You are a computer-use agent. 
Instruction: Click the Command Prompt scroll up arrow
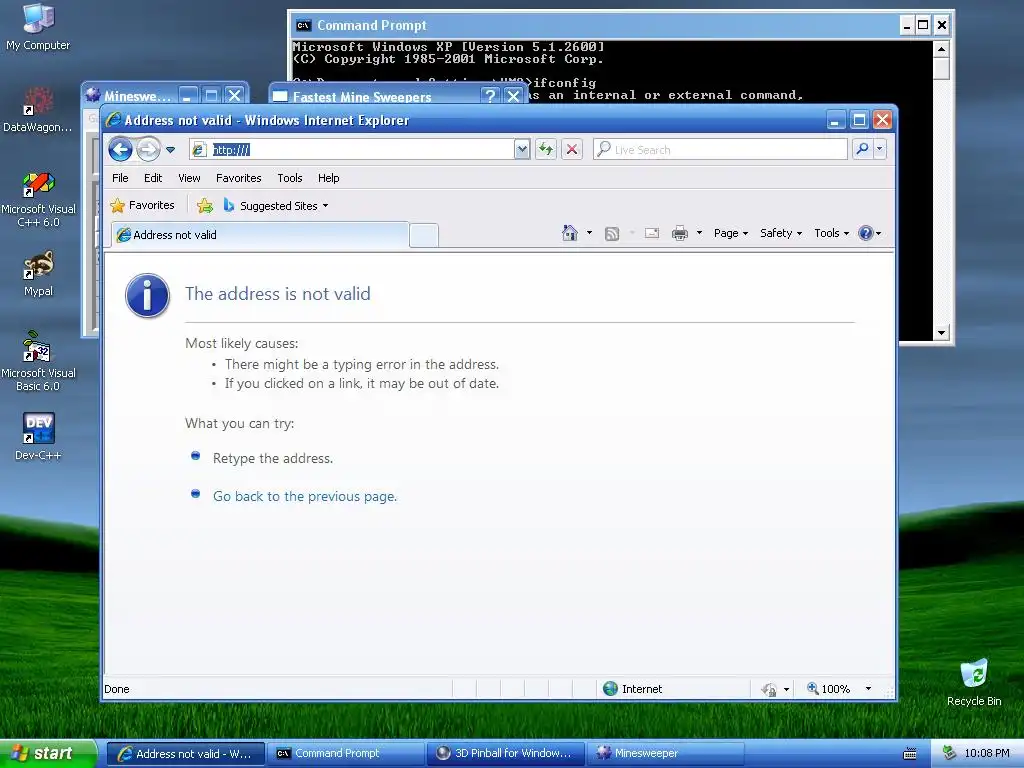coord(941,49)
